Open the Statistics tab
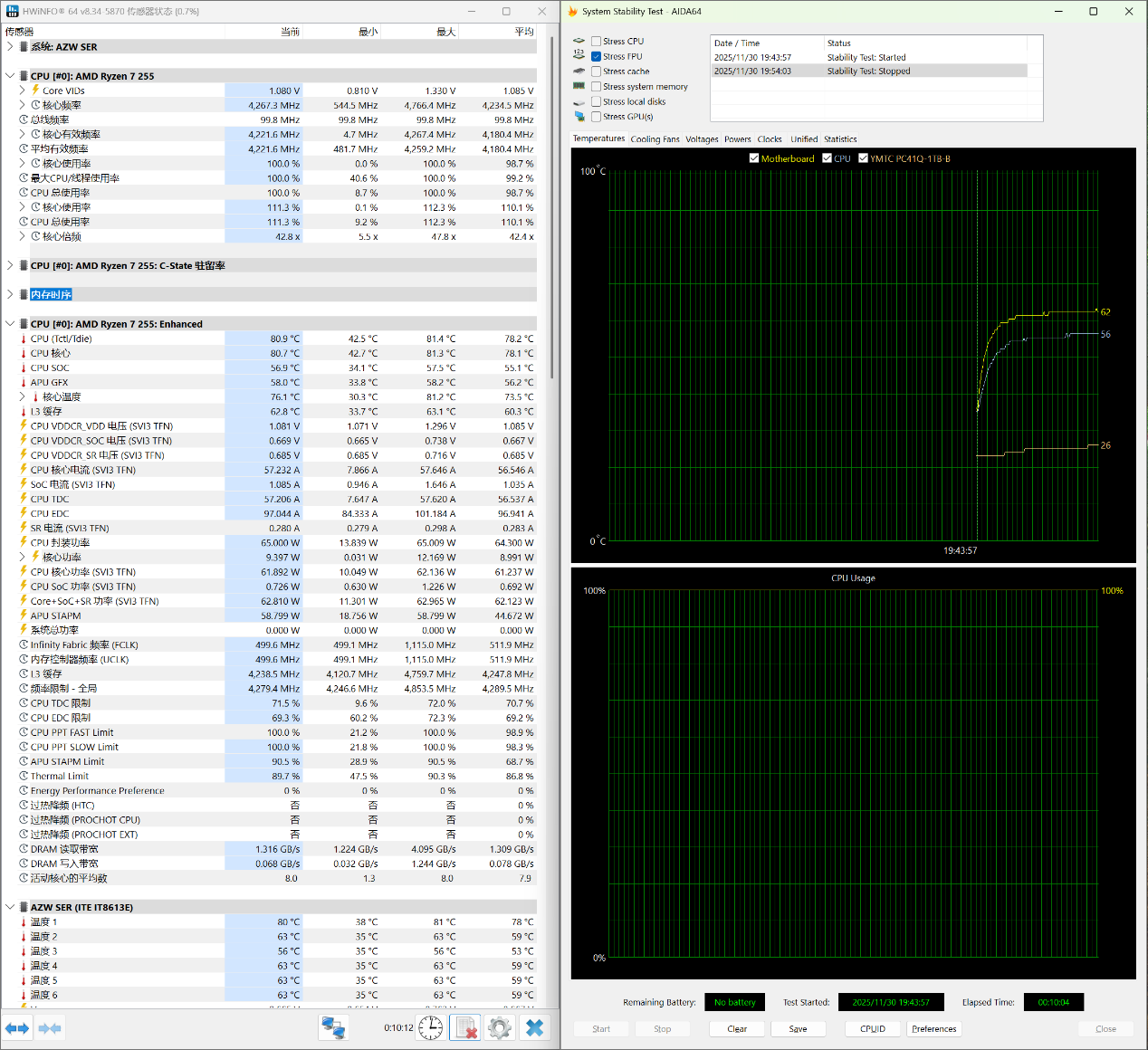 [x=839, y=139]
